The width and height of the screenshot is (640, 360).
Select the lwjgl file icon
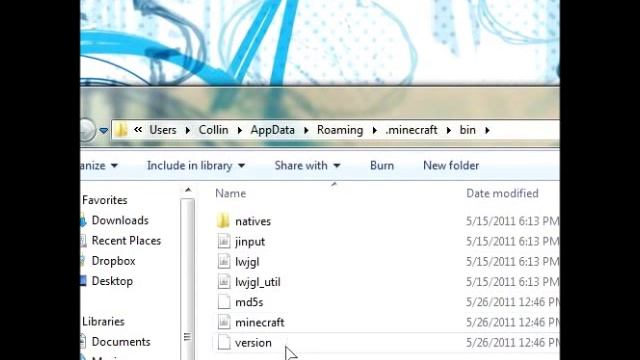(224, 262)
